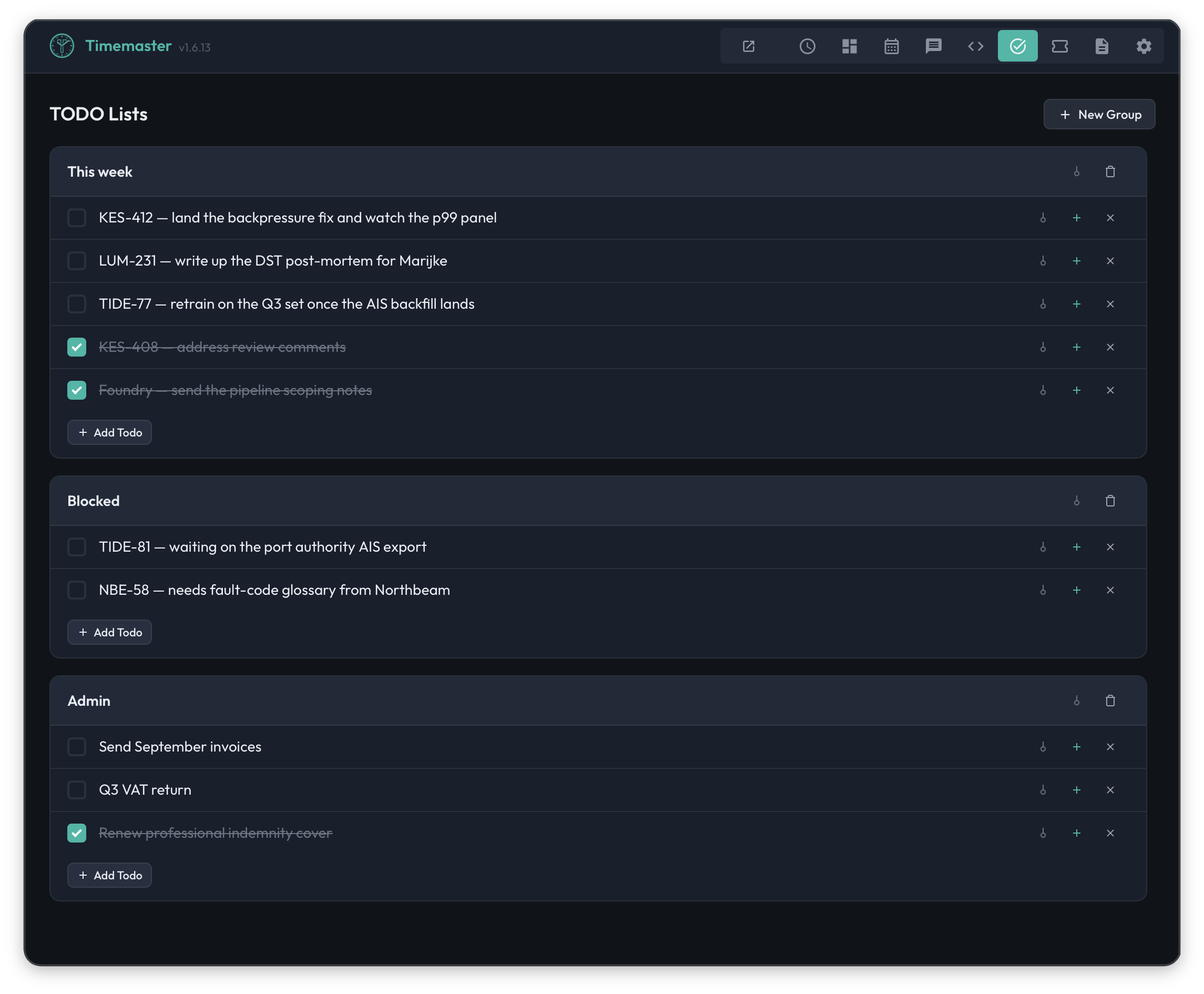Viewport: 1204px width, 994px height.
Task: Check the TIDE-81 AIS export task
Action: coord(77,547)
